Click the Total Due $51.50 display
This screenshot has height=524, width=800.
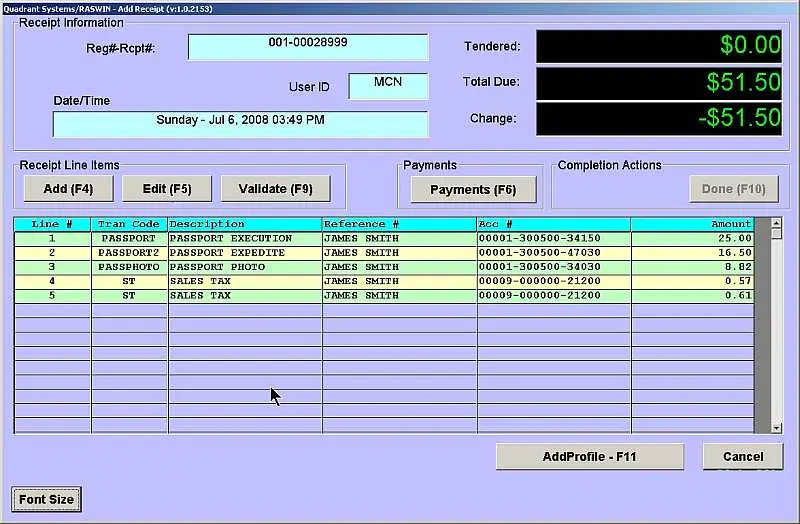tap(659, 83)
